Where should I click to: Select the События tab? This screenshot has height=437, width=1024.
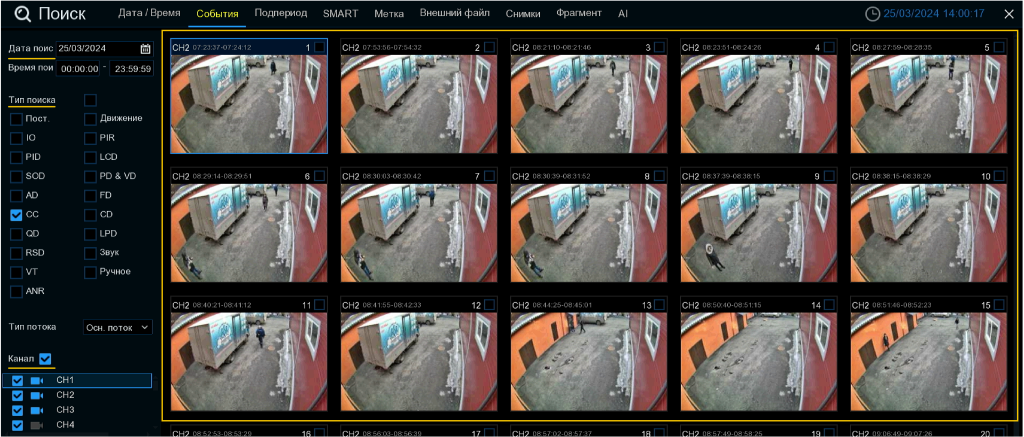[x=217, y=14]
